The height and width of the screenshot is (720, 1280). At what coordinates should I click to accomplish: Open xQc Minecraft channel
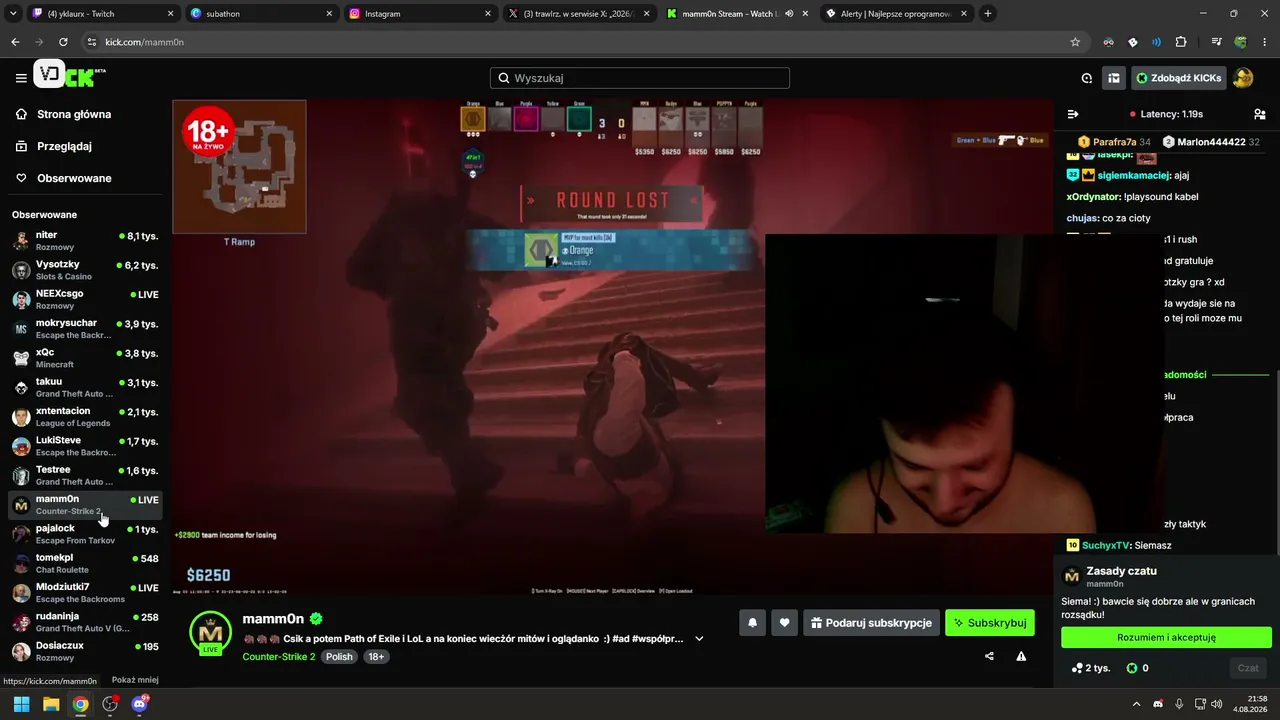[x=85, y=358]
